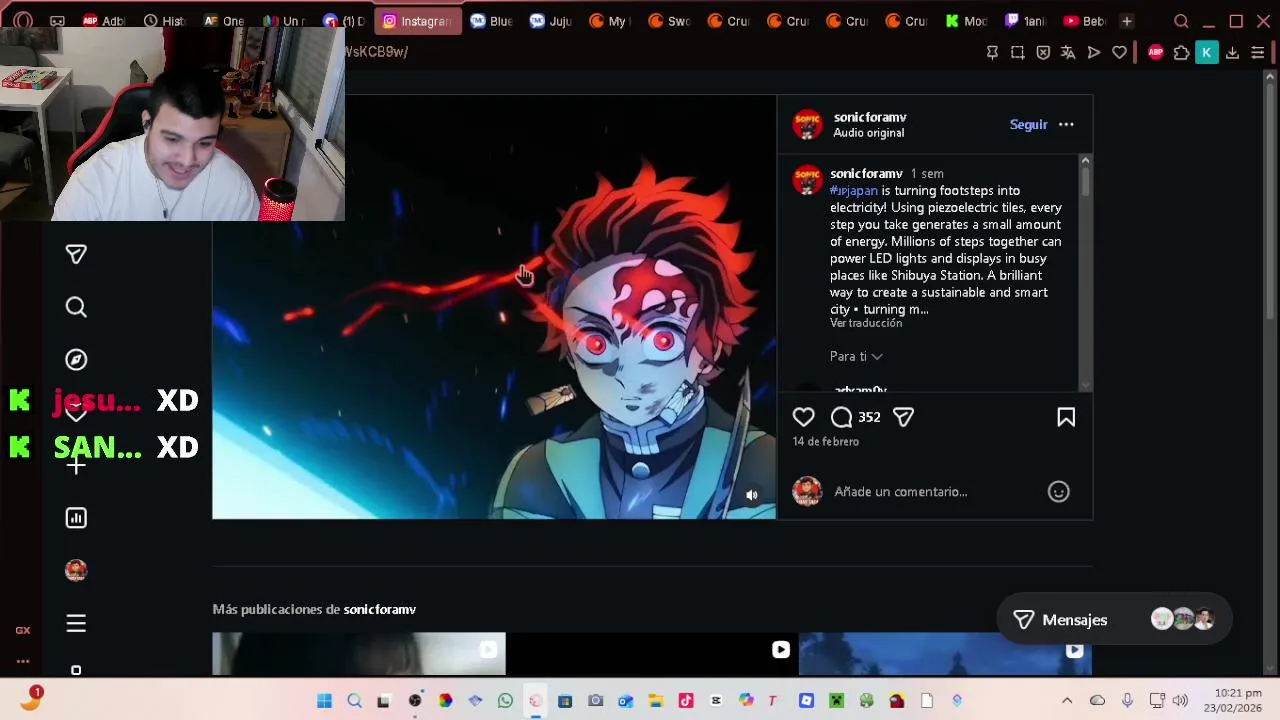Switch to the Blue browser tab
Viewport: 1280px width, 720px height.
pos(491,21)
